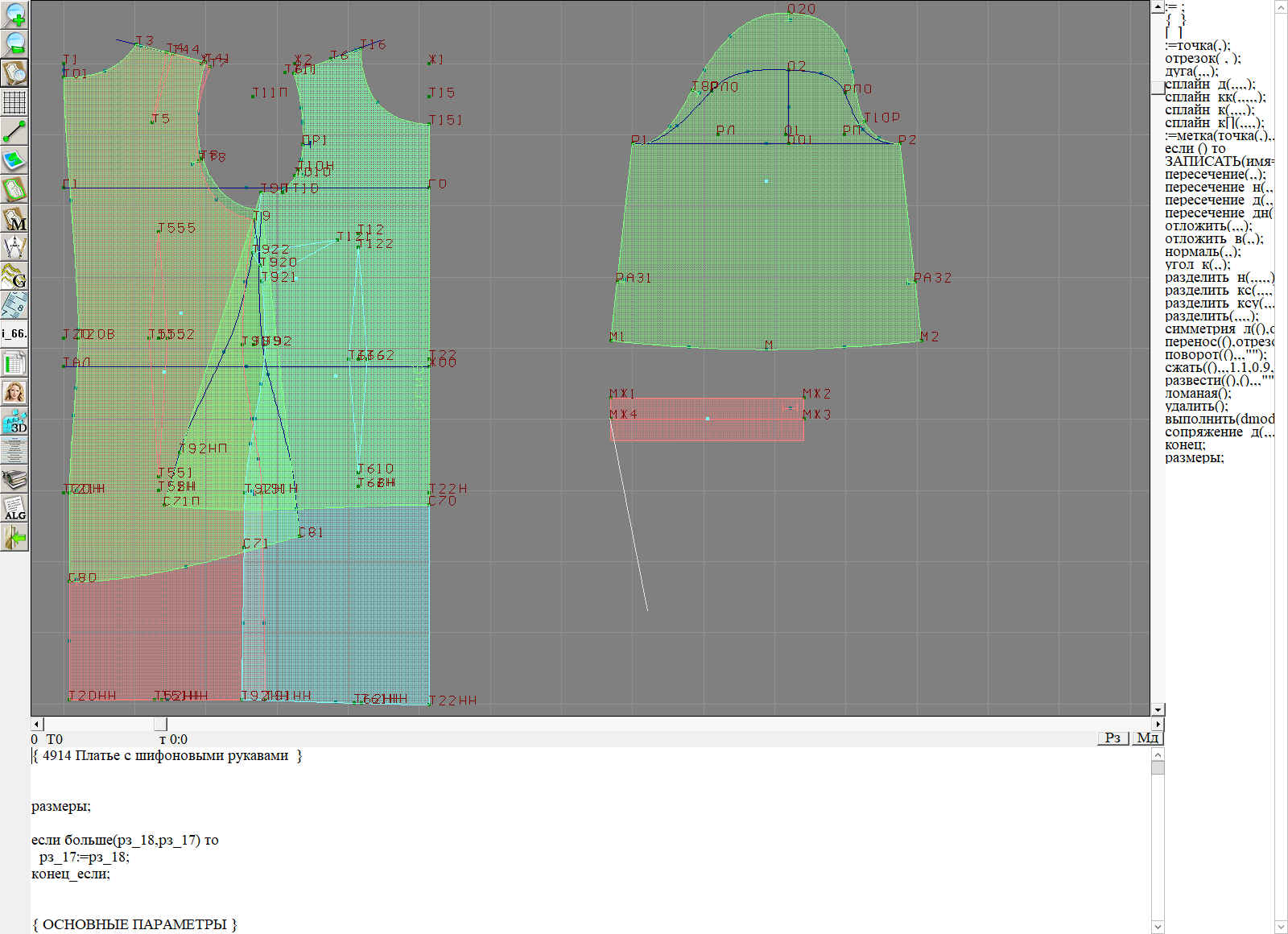The width and height of the screenshot is (1288, 934).
Task: Click down arrow of canvas vertical scrollbar
Action: click(1158, 709)
